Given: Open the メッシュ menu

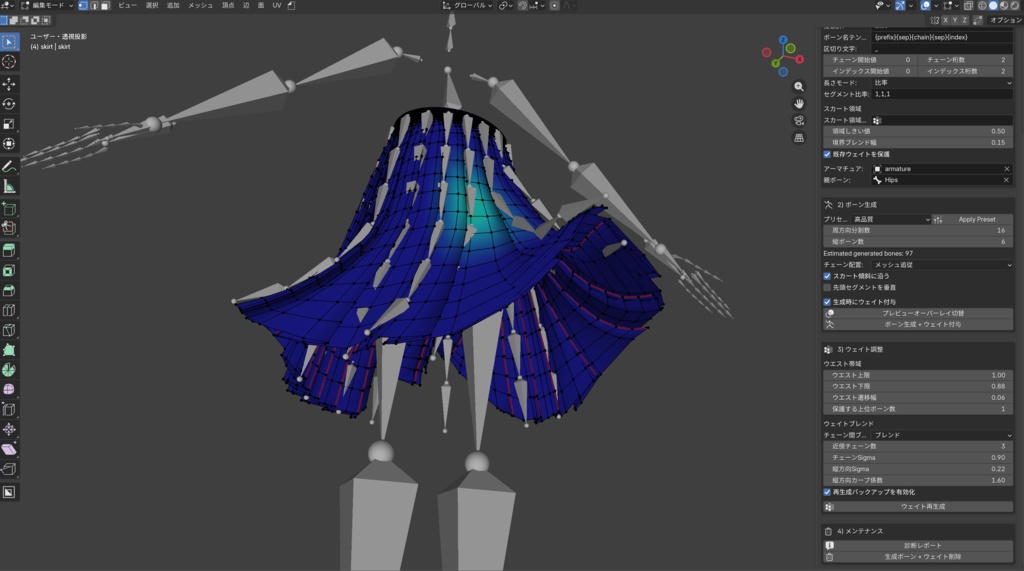Looking at the screenshot, I should [x=200, y=5].
